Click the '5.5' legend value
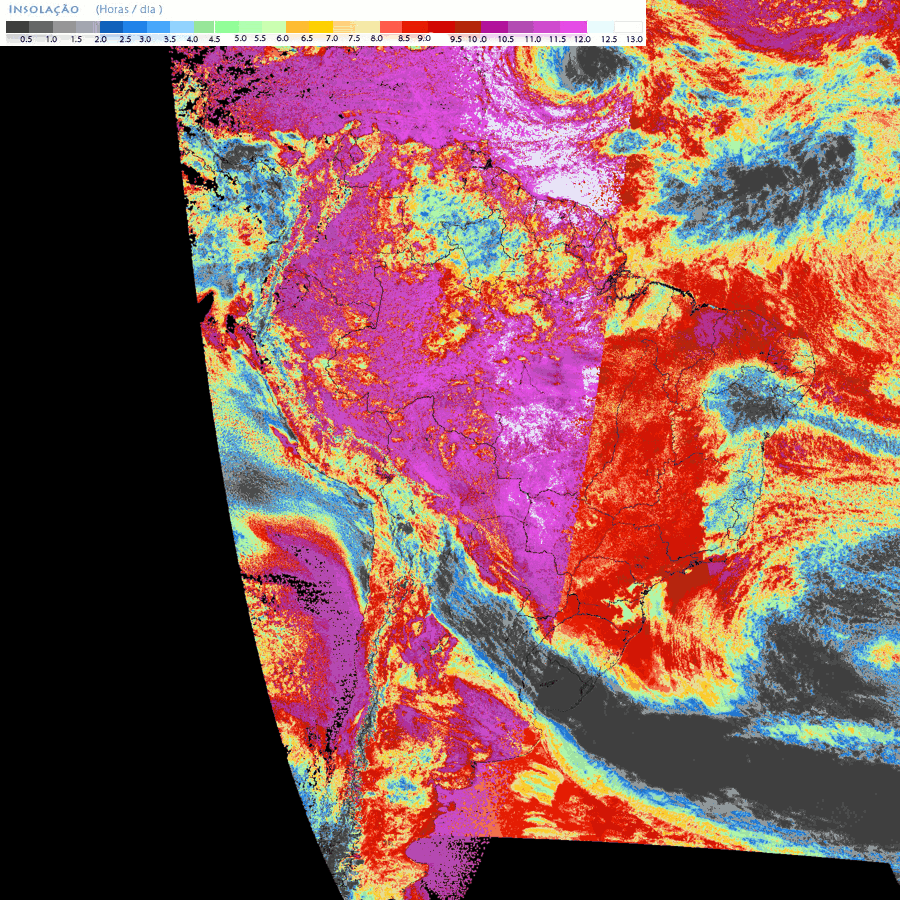The width and height of the screenshot is (900, 900). pos(260,38)
